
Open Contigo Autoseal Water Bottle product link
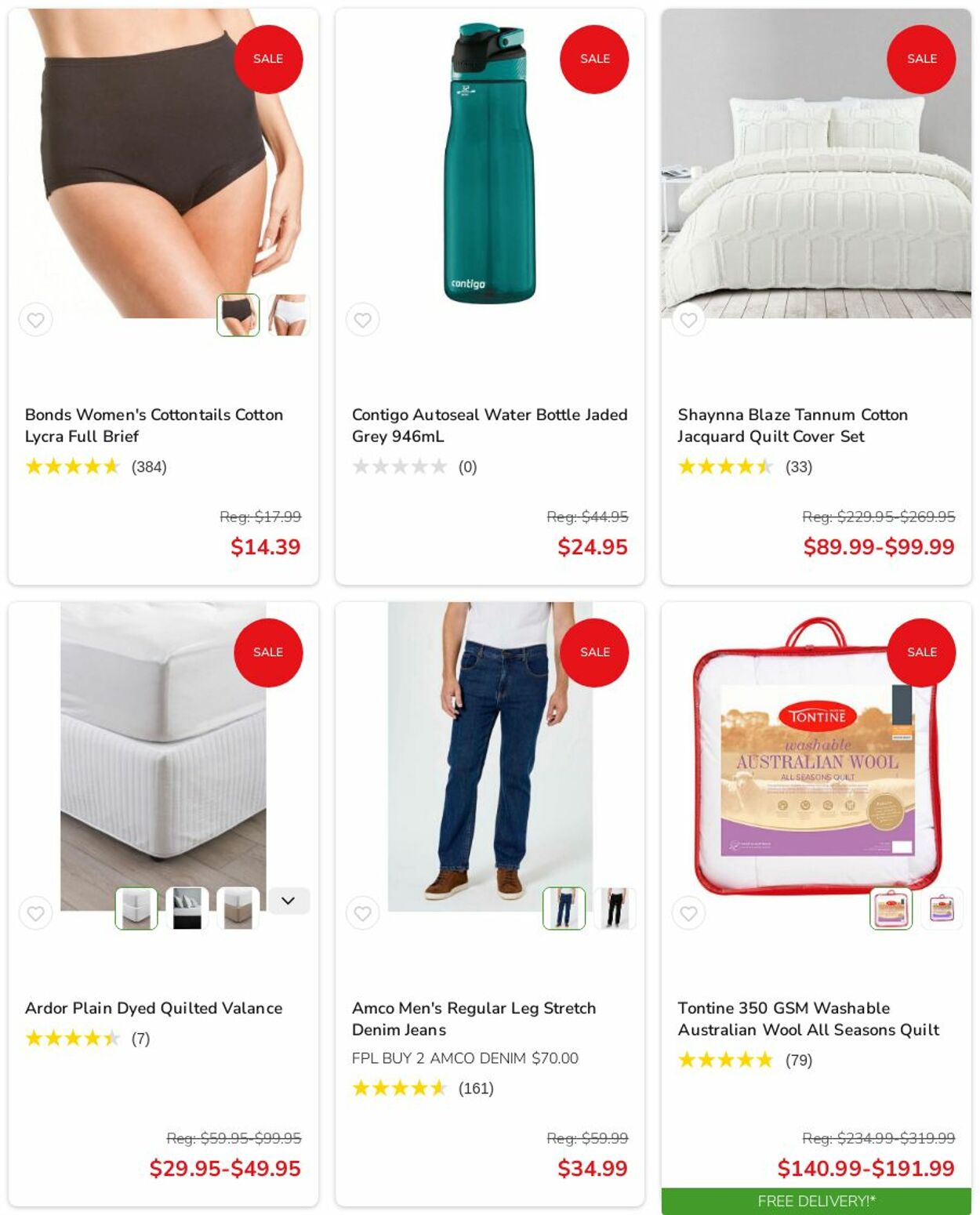coord(489,426)
